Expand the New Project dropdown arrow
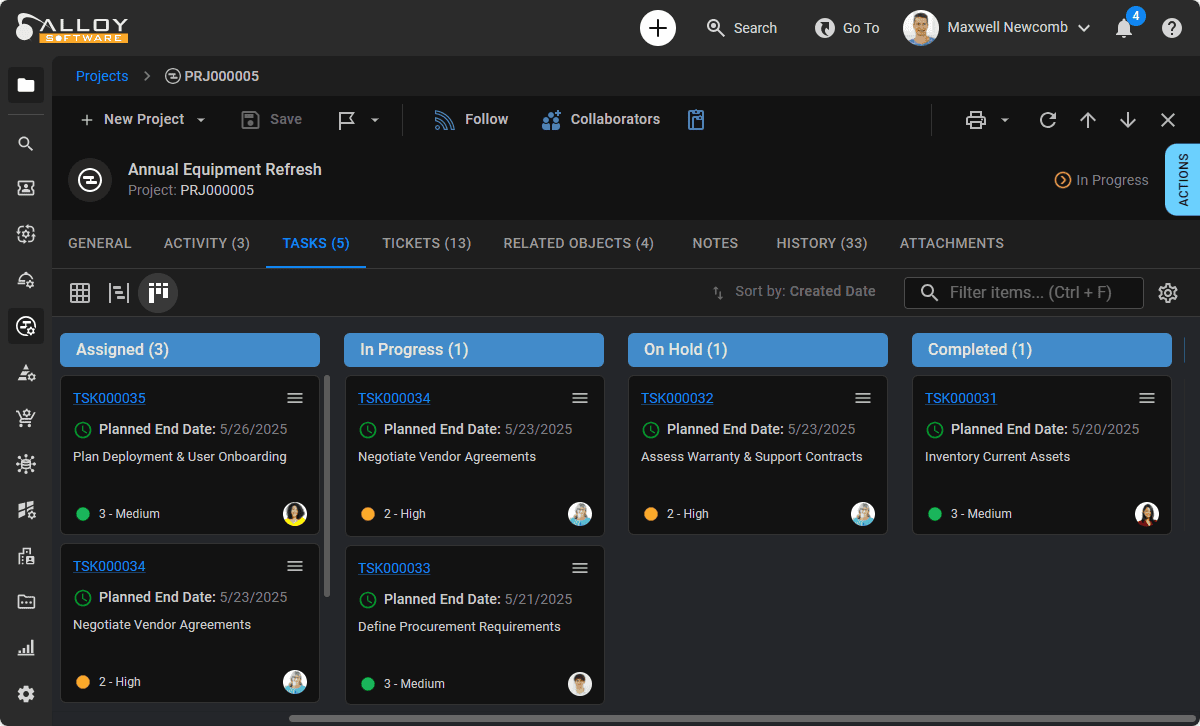1200x726 pixels. (x=201, y=120)
